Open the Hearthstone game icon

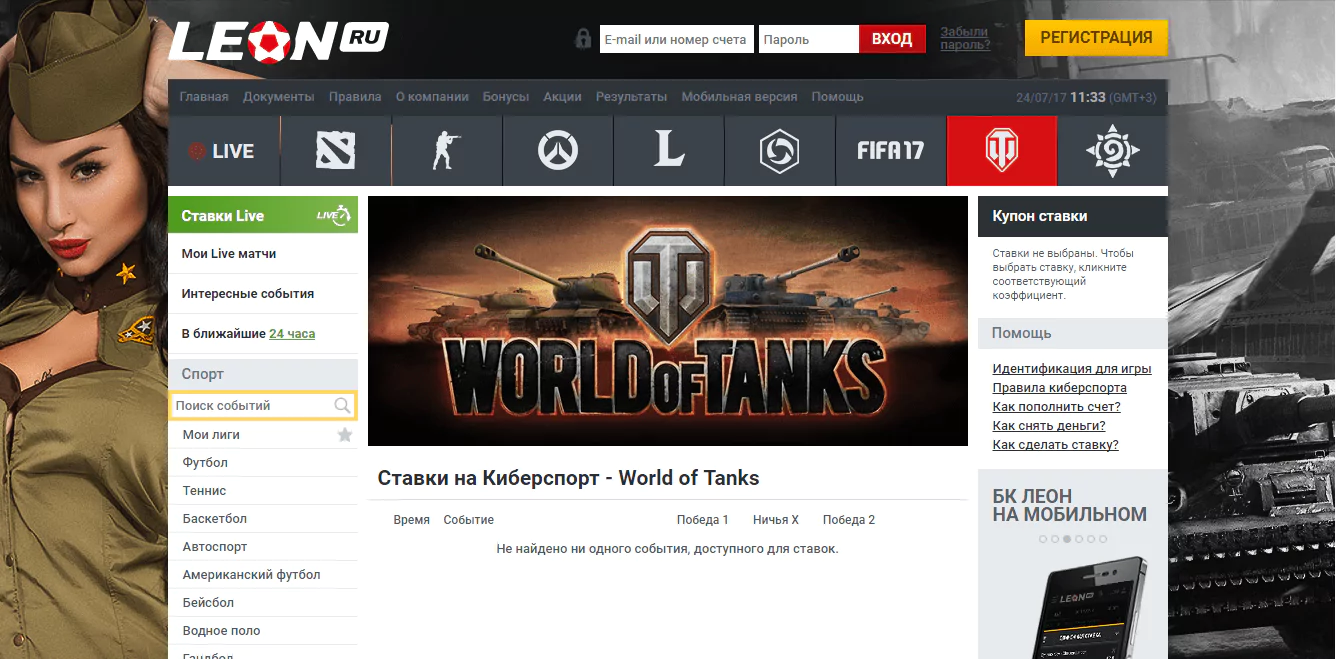tap(1113, 151)
